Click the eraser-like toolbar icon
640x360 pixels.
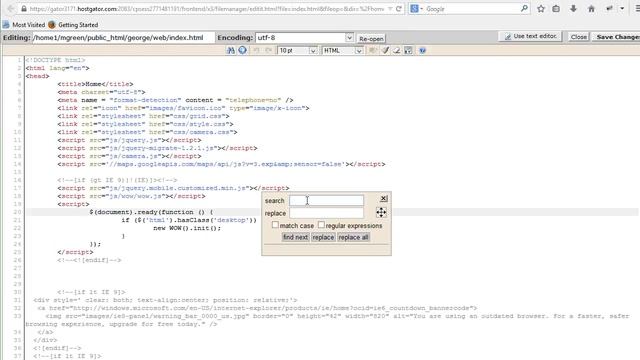396,51
